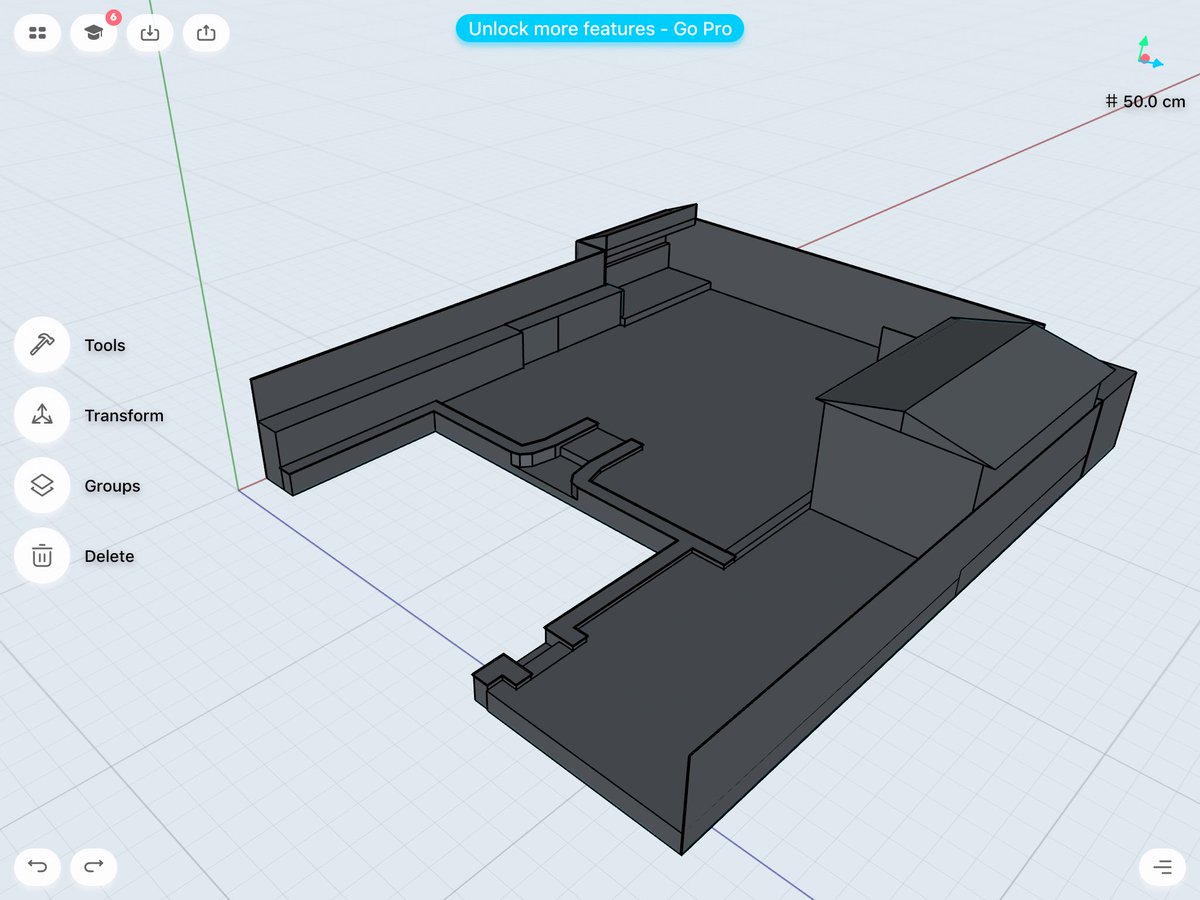Open the Groups layers icon

coord(42,486)
